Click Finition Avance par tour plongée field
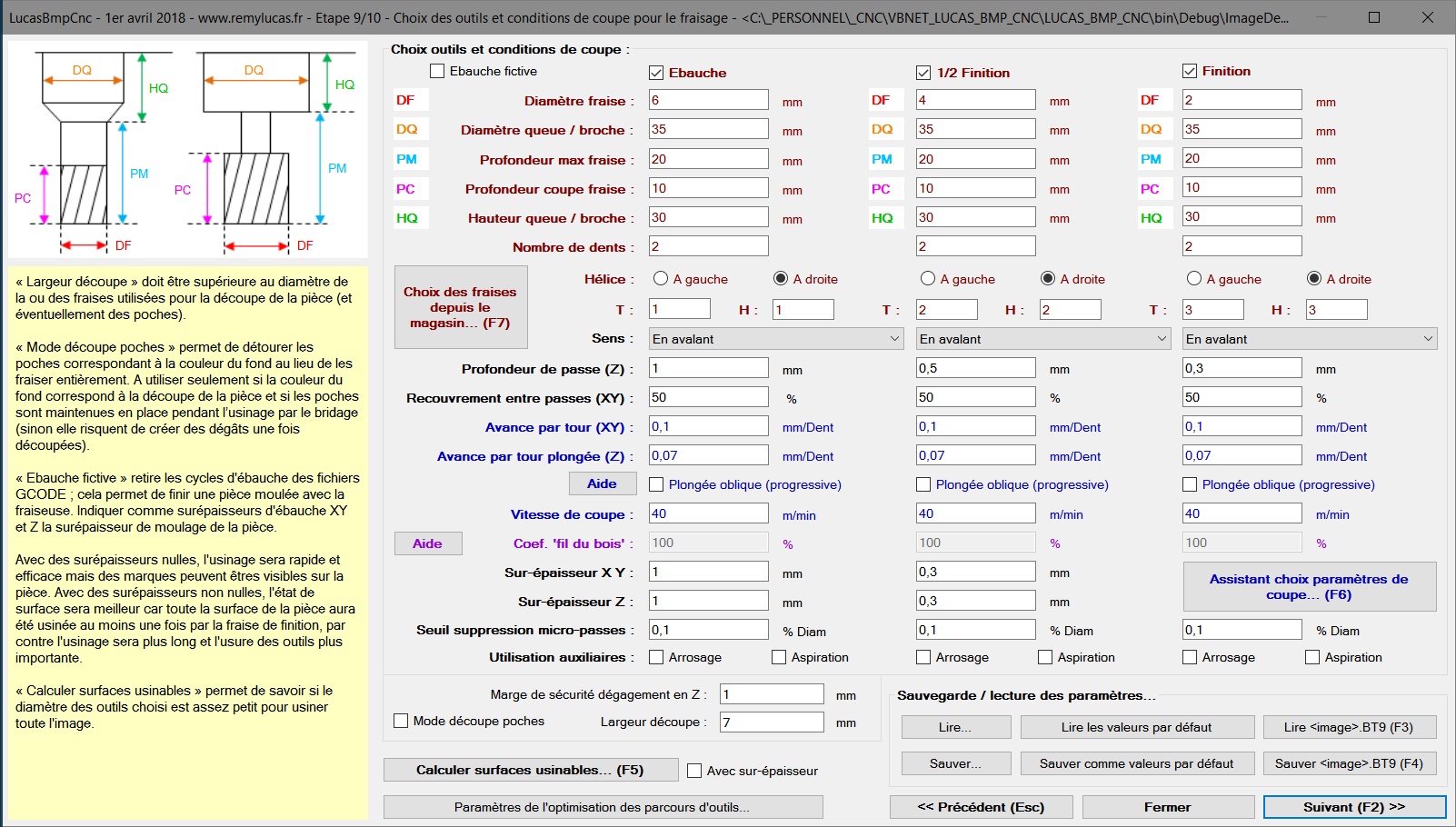 click(x=1242, y=455)
